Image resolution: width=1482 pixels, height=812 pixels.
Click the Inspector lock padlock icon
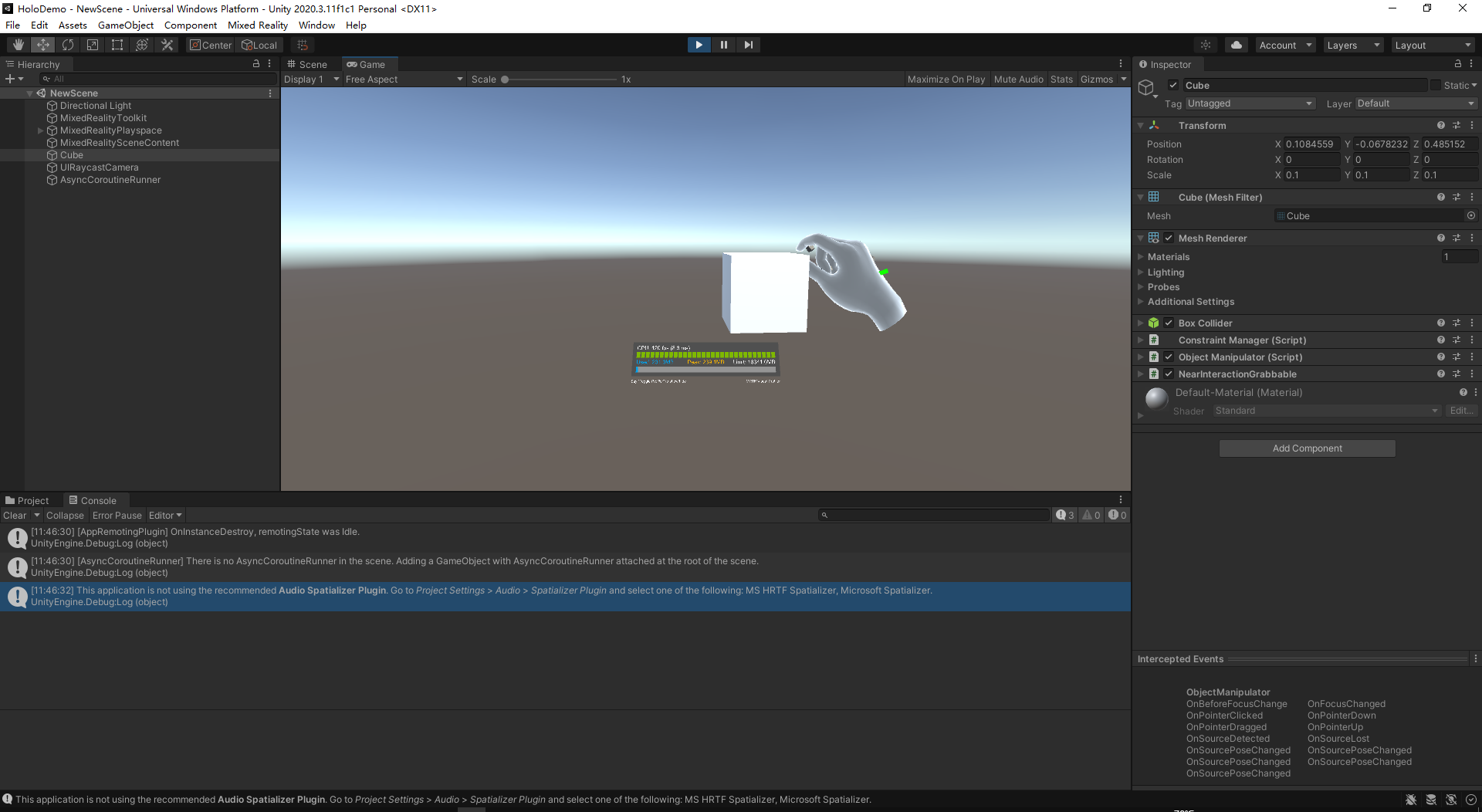[1457, 64]
